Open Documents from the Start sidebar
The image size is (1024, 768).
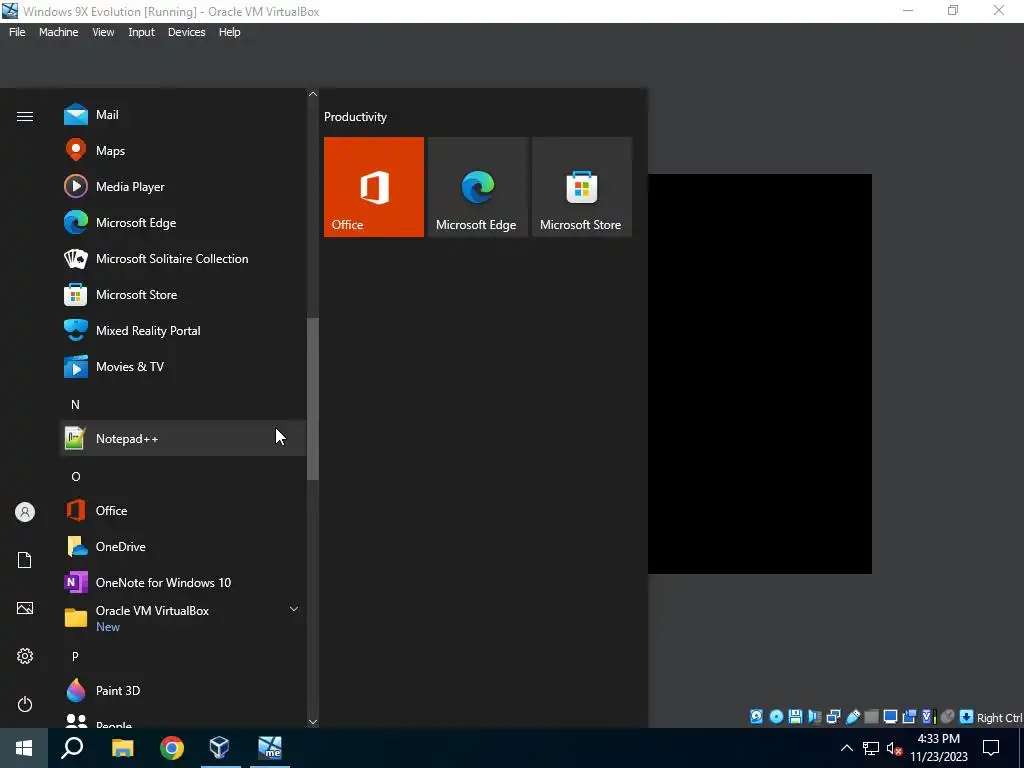click(25, 560)
